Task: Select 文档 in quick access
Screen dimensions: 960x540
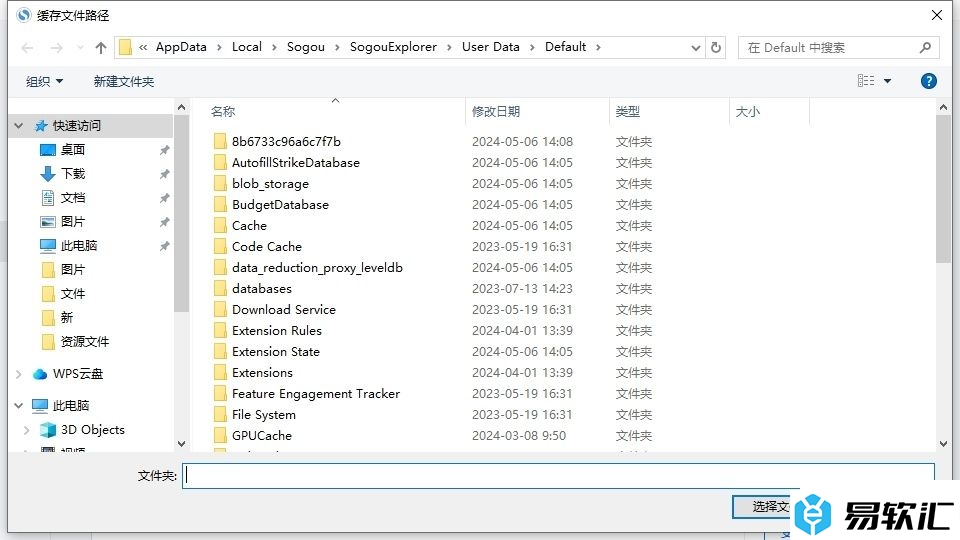Action: tap(72, 197)
